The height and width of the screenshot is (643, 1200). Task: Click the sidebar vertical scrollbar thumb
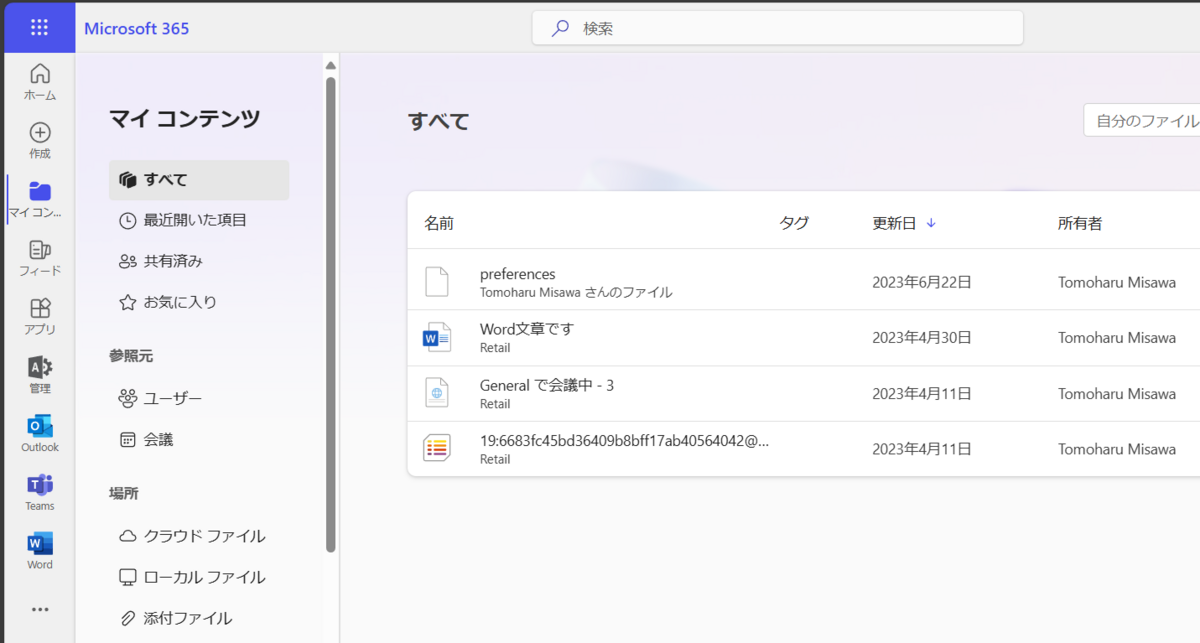tap(331, 314)
